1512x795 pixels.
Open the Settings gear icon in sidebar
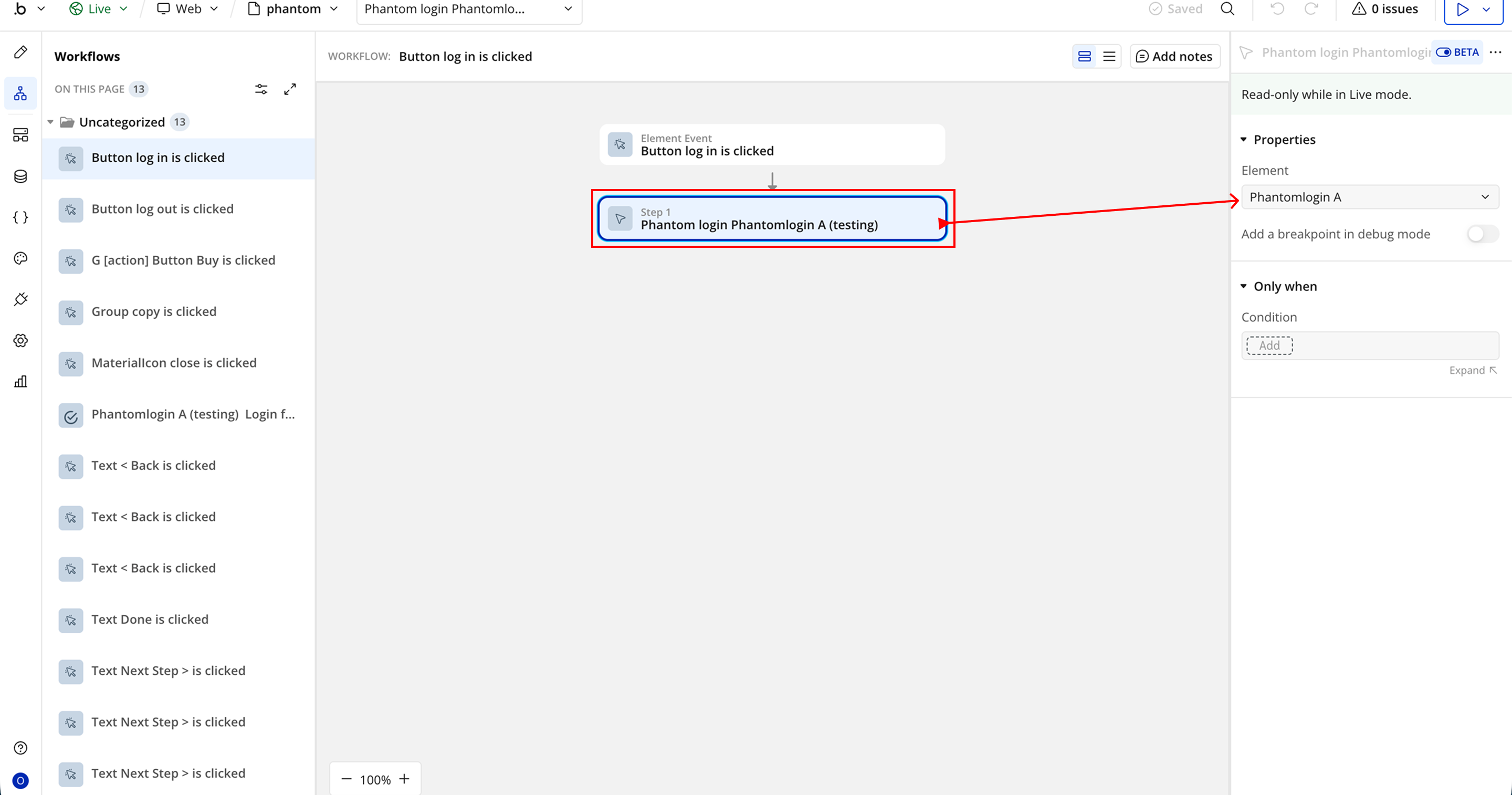point(20,341)
